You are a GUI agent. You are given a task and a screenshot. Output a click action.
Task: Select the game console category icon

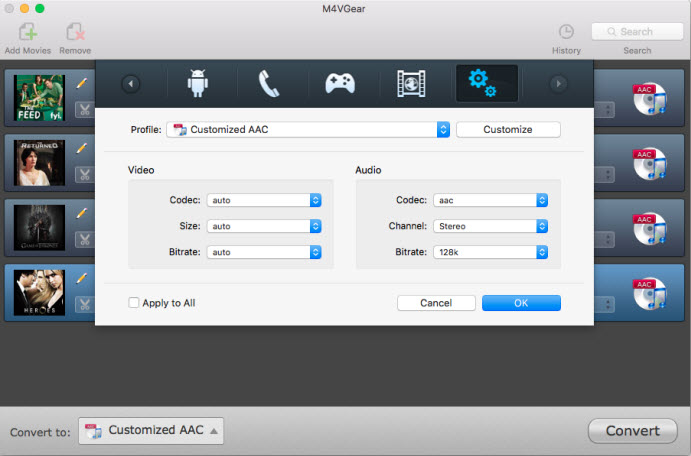[340, 83]
